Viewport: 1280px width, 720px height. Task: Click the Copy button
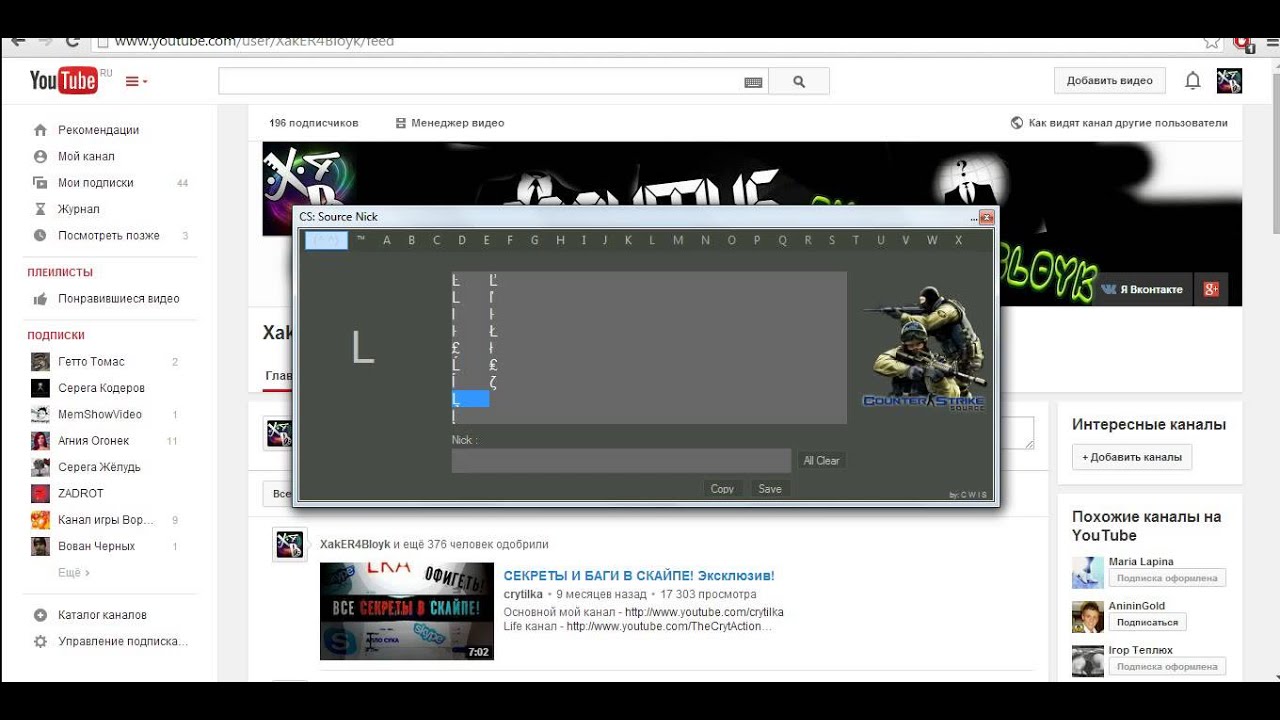tap(722, 489)
